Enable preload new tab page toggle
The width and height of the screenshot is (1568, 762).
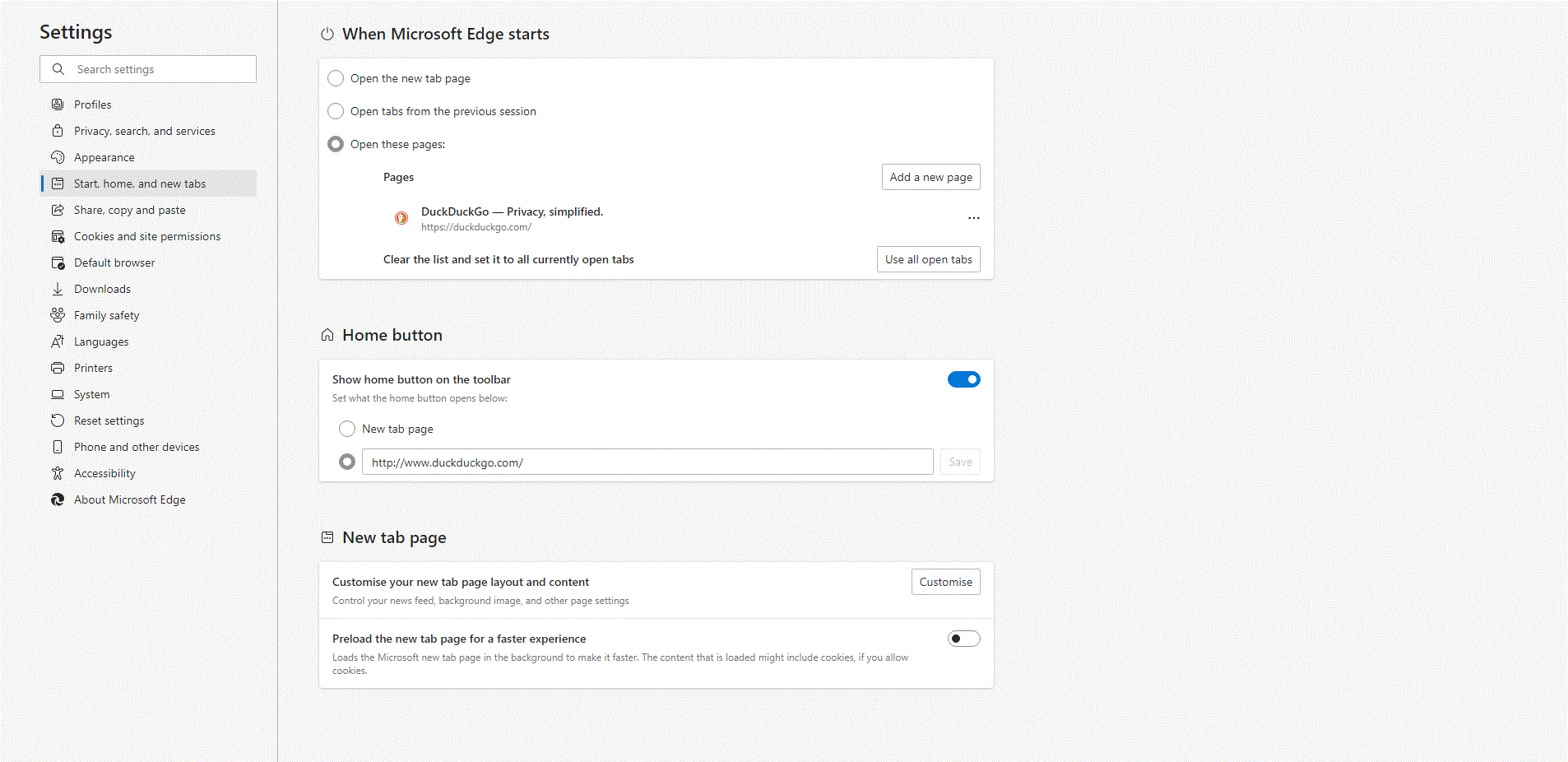pyautogui.click(x=963, y=639)
